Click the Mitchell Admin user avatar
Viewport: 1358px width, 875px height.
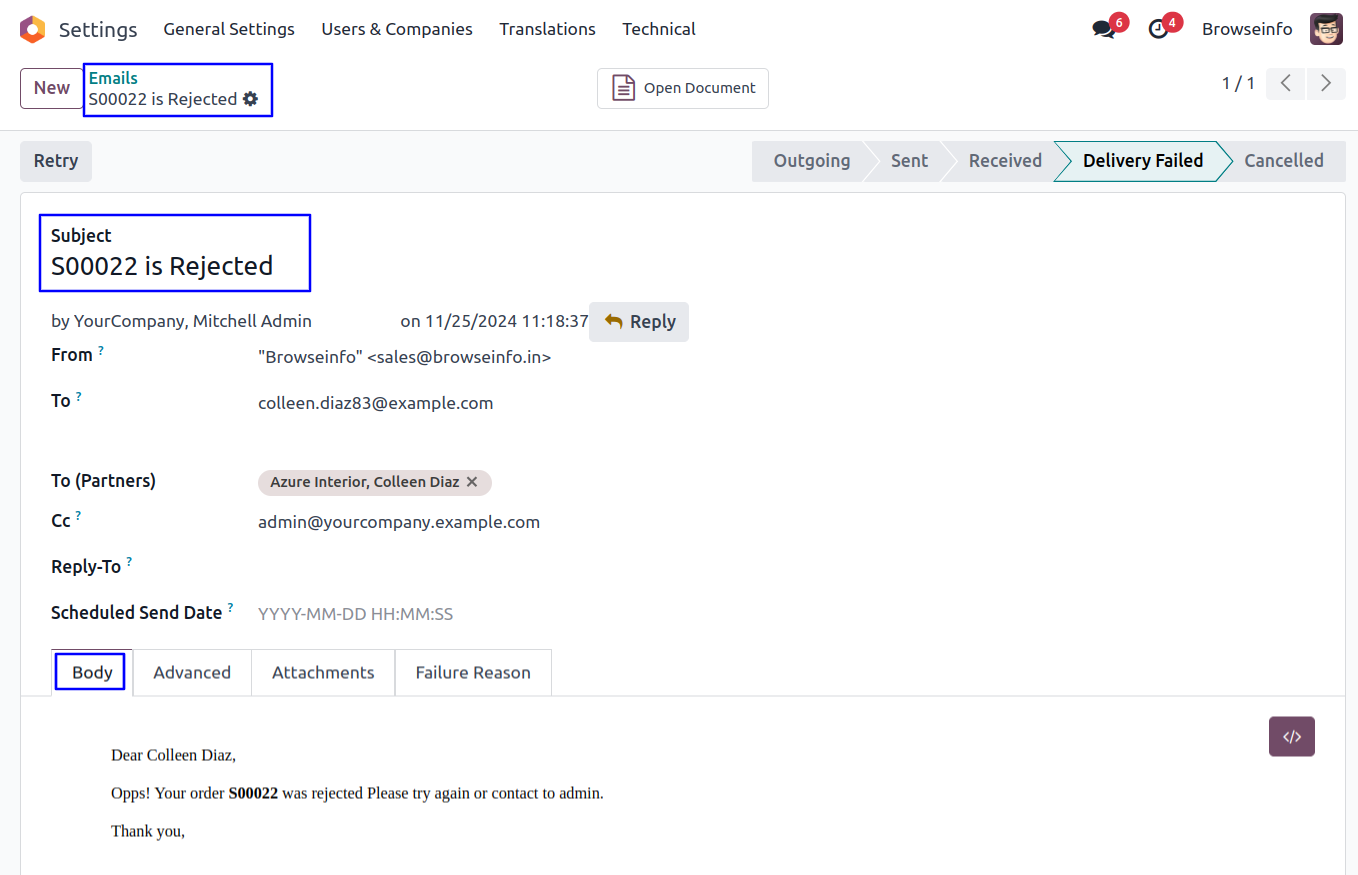click(1326, 29)
